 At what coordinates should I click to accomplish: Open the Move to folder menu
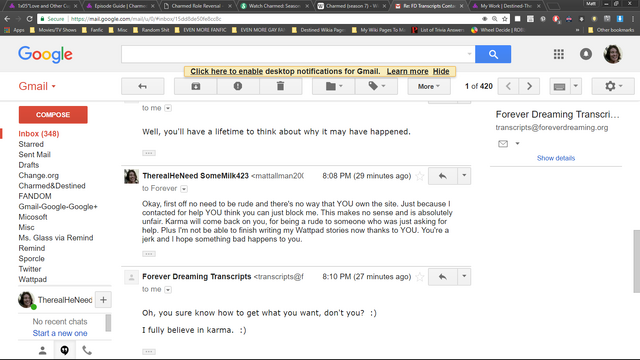tap(334, 86)
